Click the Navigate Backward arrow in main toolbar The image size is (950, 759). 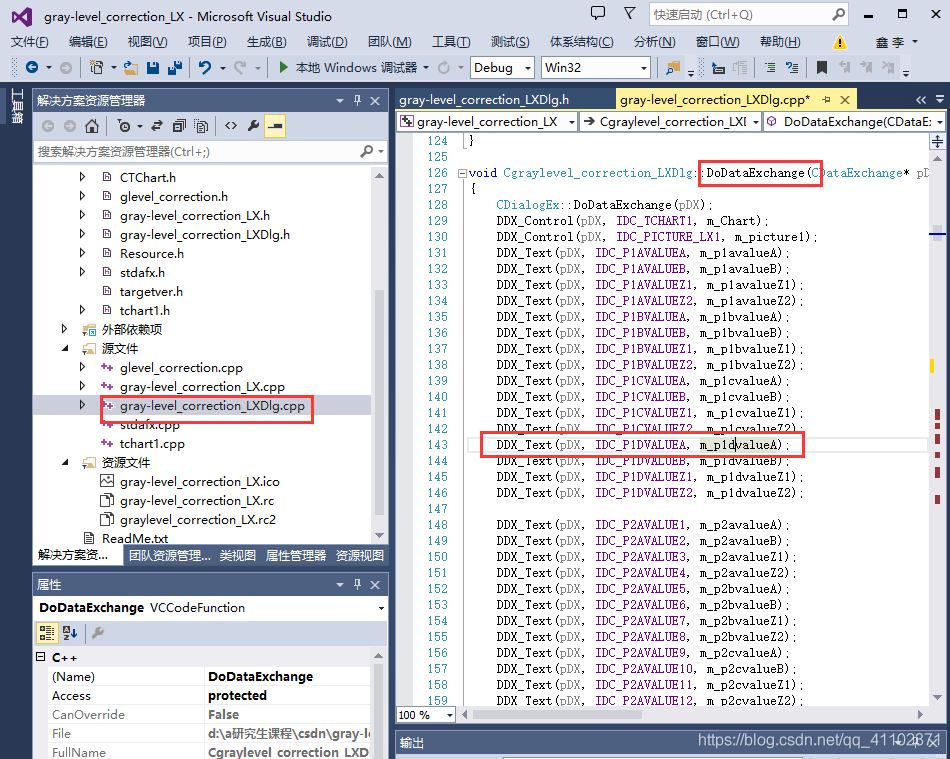coord(32,68)
